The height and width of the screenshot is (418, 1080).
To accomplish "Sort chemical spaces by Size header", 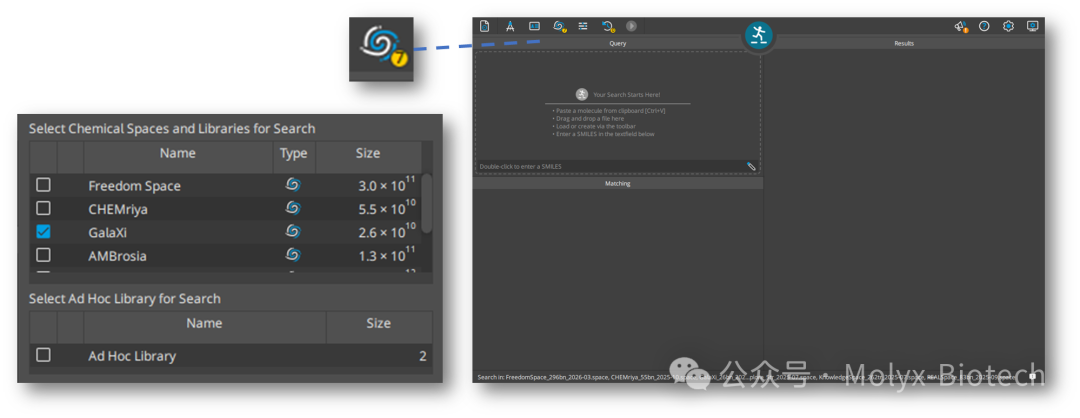I will (x=368, y=154).
